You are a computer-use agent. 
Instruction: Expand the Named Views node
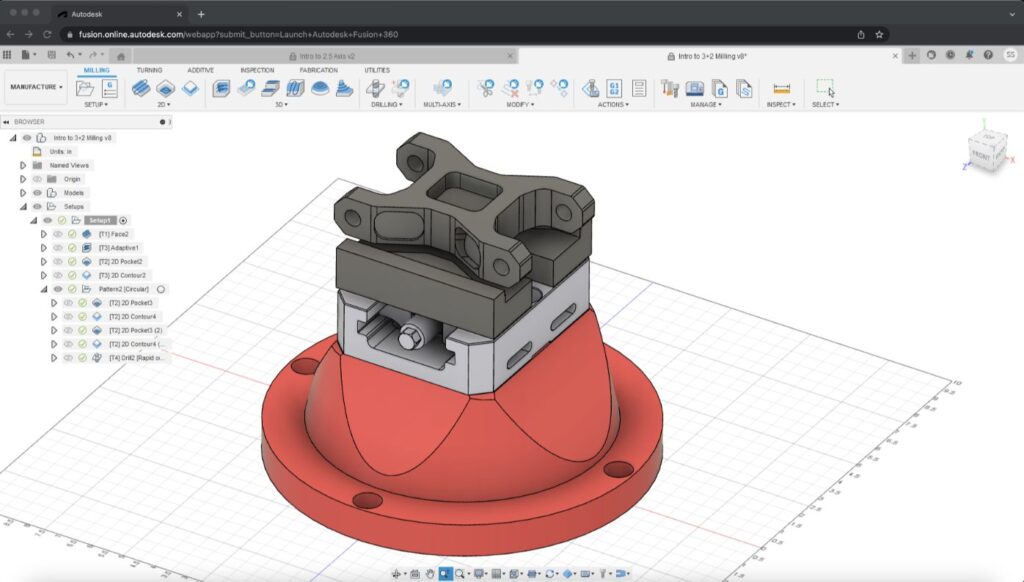pos(23,165)
